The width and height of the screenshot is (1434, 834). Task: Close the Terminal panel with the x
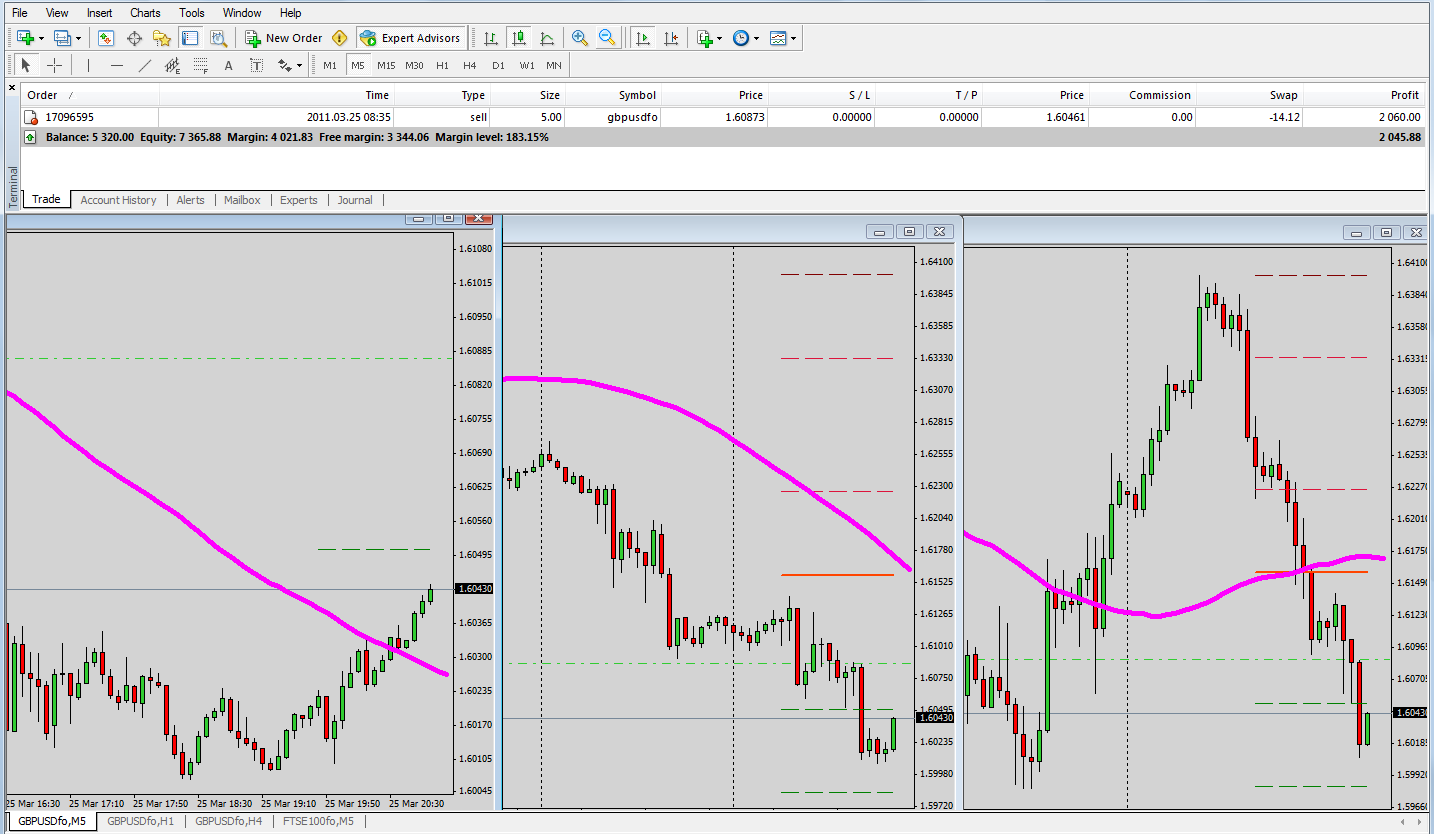pos(13,88)
